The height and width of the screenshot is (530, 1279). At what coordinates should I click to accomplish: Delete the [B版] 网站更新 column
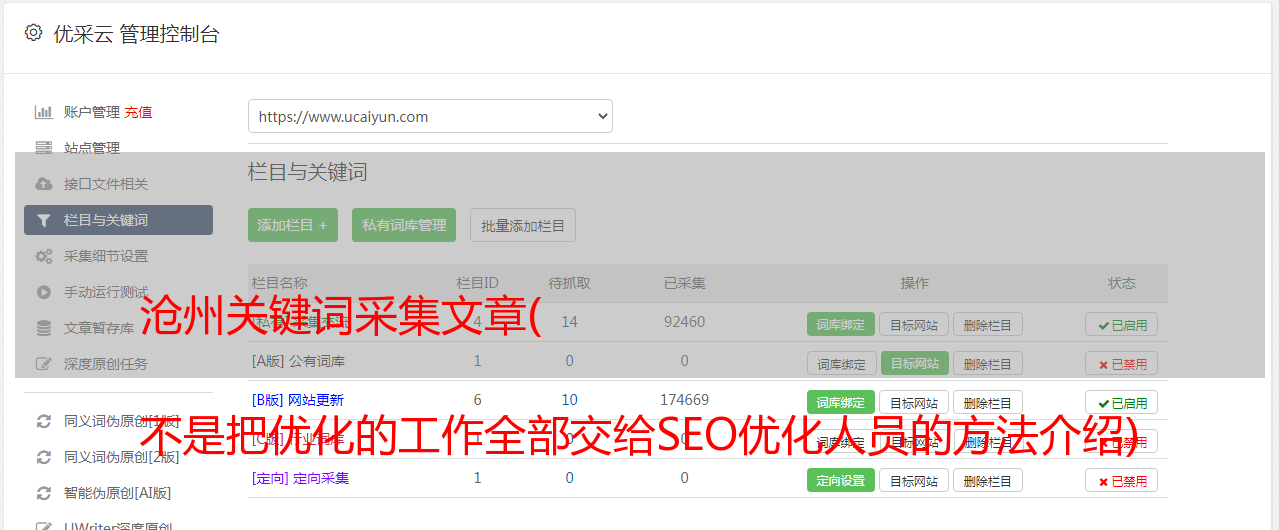[x=988, y=403]
